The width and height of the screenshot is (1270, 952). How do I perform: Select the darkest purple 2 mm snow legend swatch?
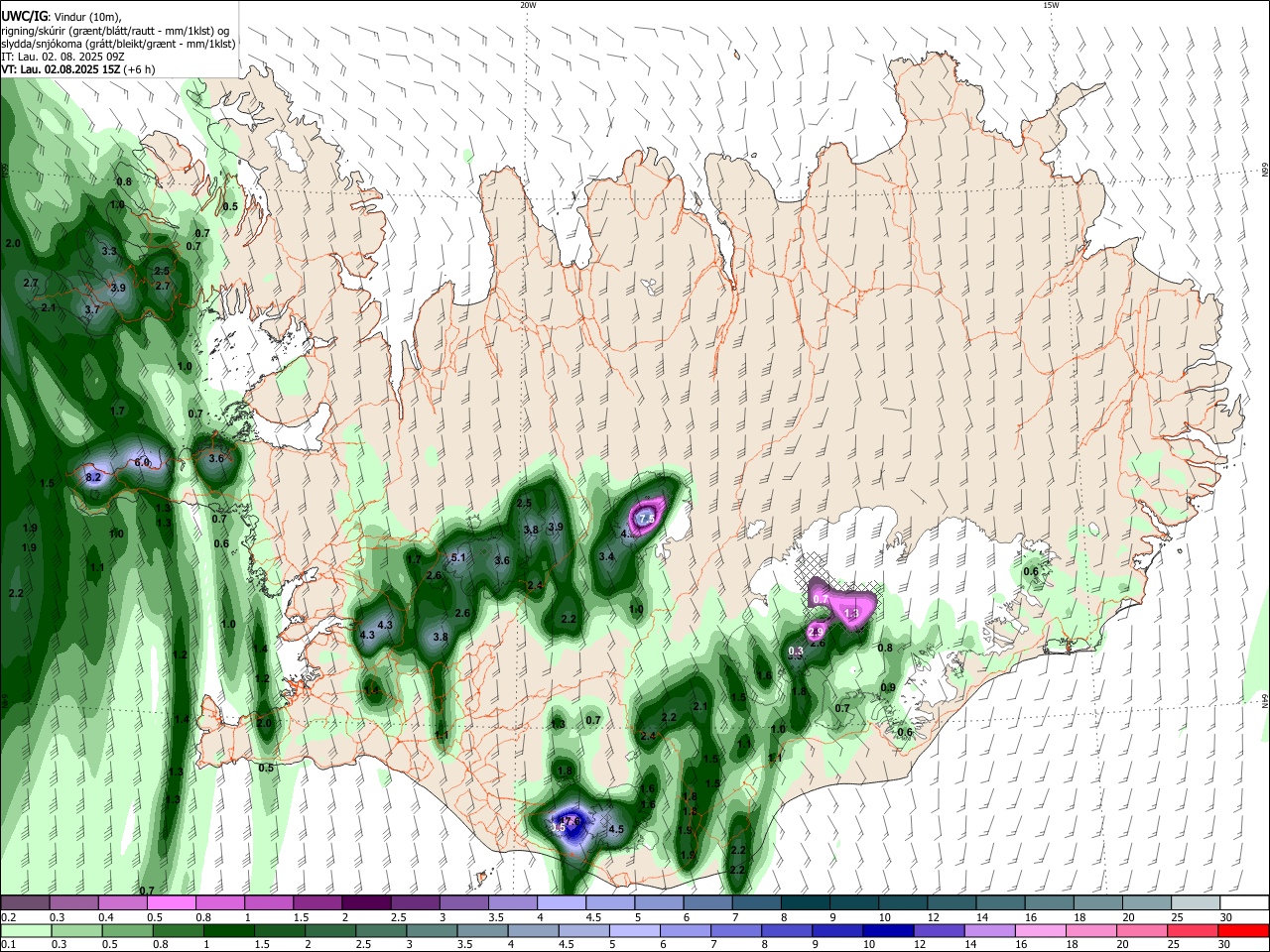[x=366, y=902]
